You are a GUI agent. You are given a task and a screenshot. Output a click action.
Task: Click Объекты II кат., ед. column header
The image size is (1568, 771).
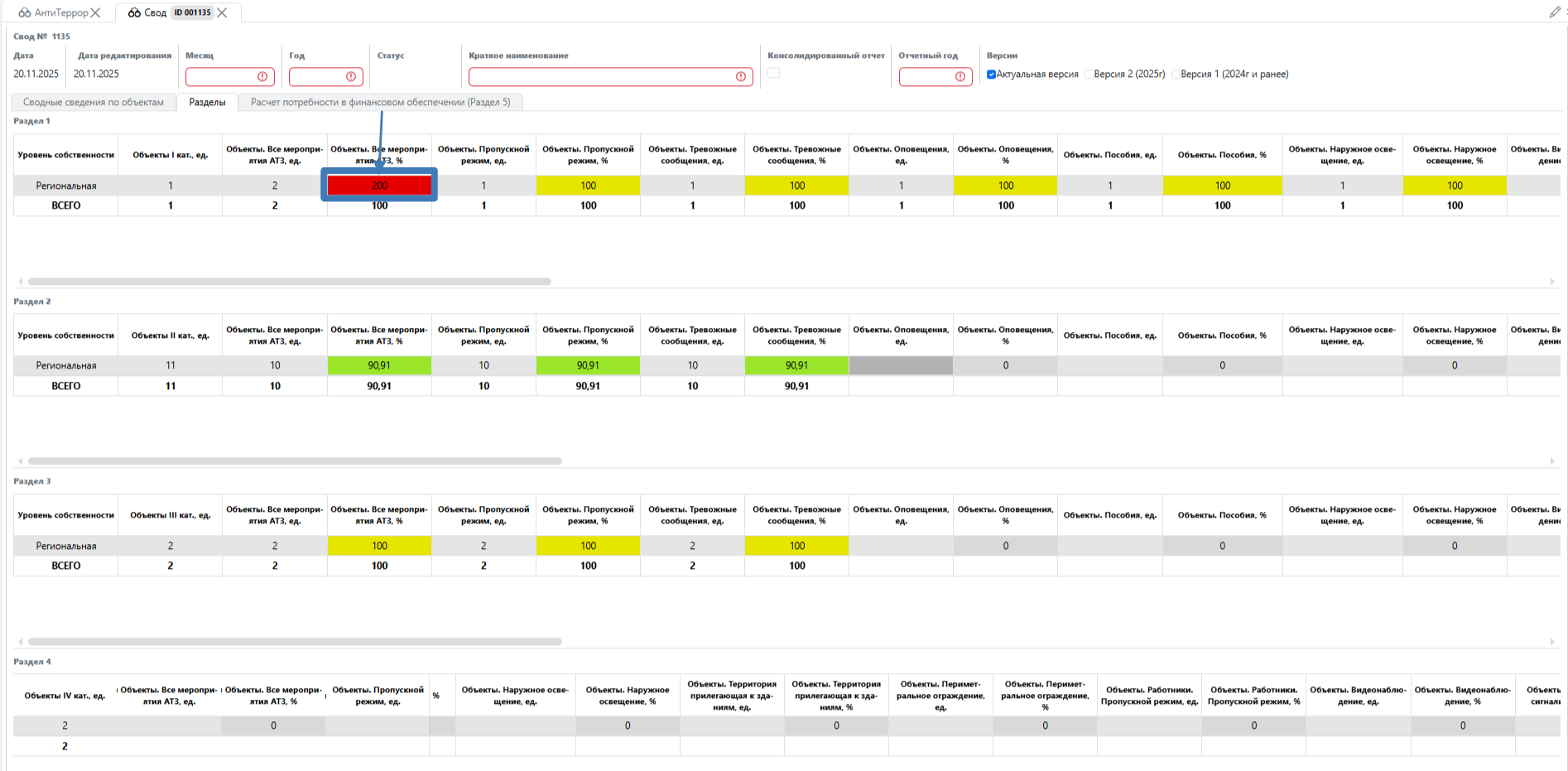tap(170, 335)
